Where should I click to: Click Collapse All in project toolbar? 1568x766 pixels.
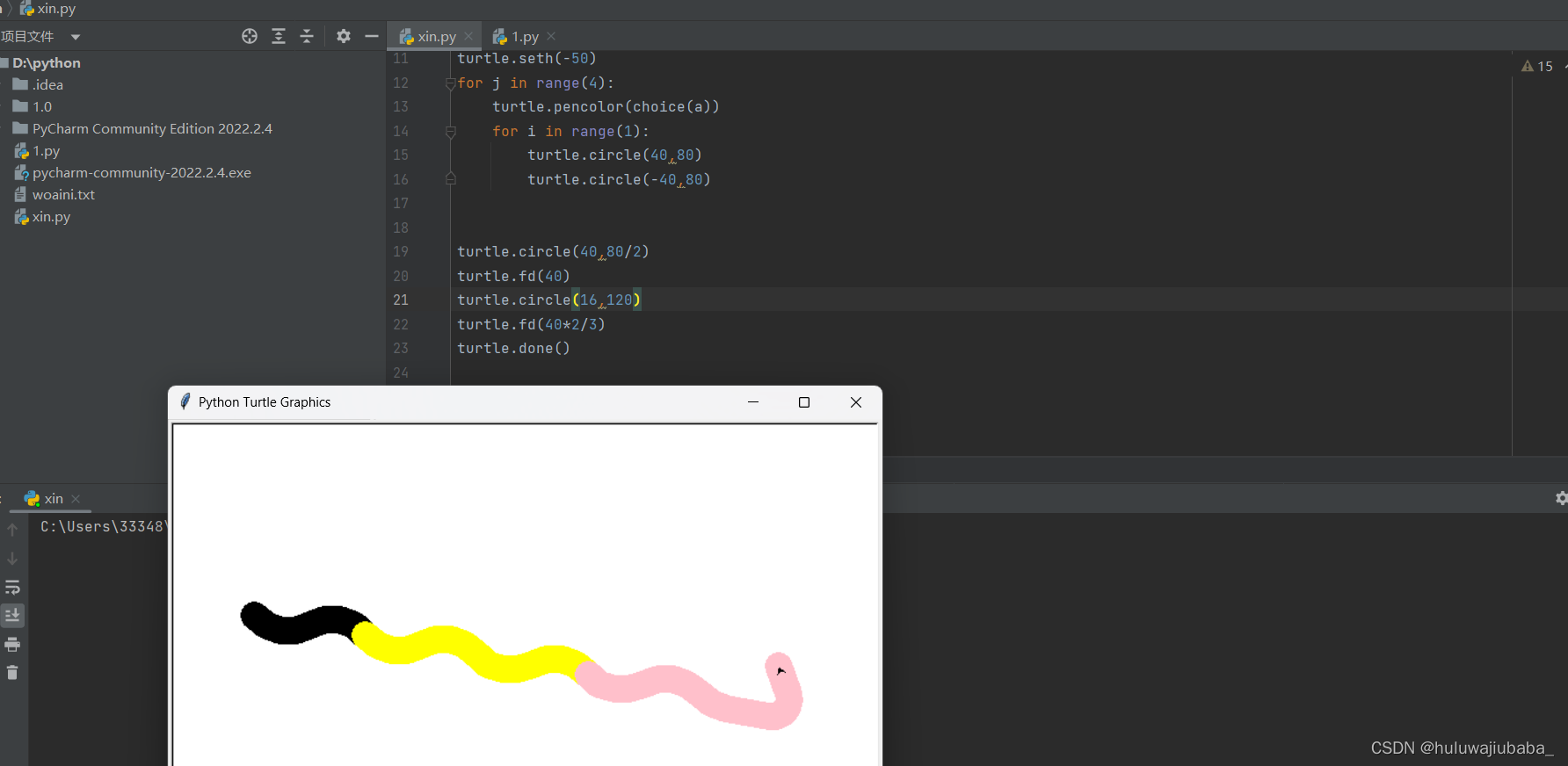click(x=307, y=36)
